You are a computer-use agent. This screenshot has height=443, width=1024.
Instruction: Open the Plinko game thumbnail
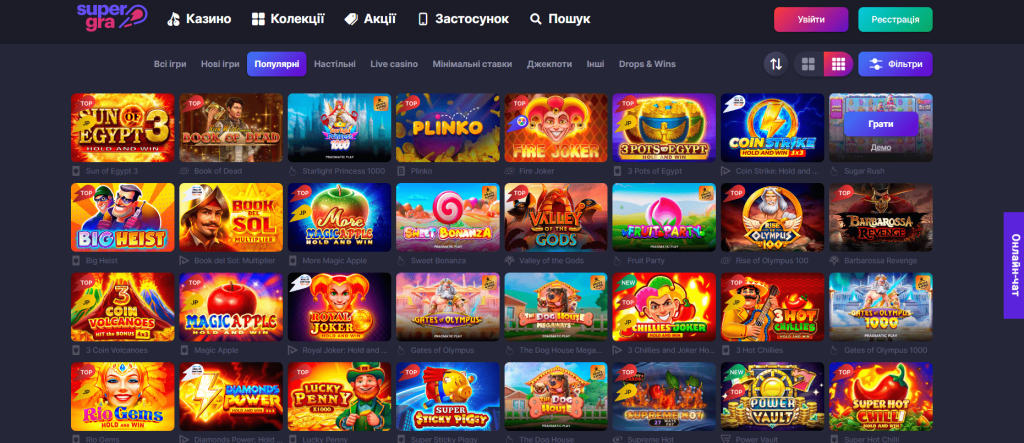click(x=447, y=127)
